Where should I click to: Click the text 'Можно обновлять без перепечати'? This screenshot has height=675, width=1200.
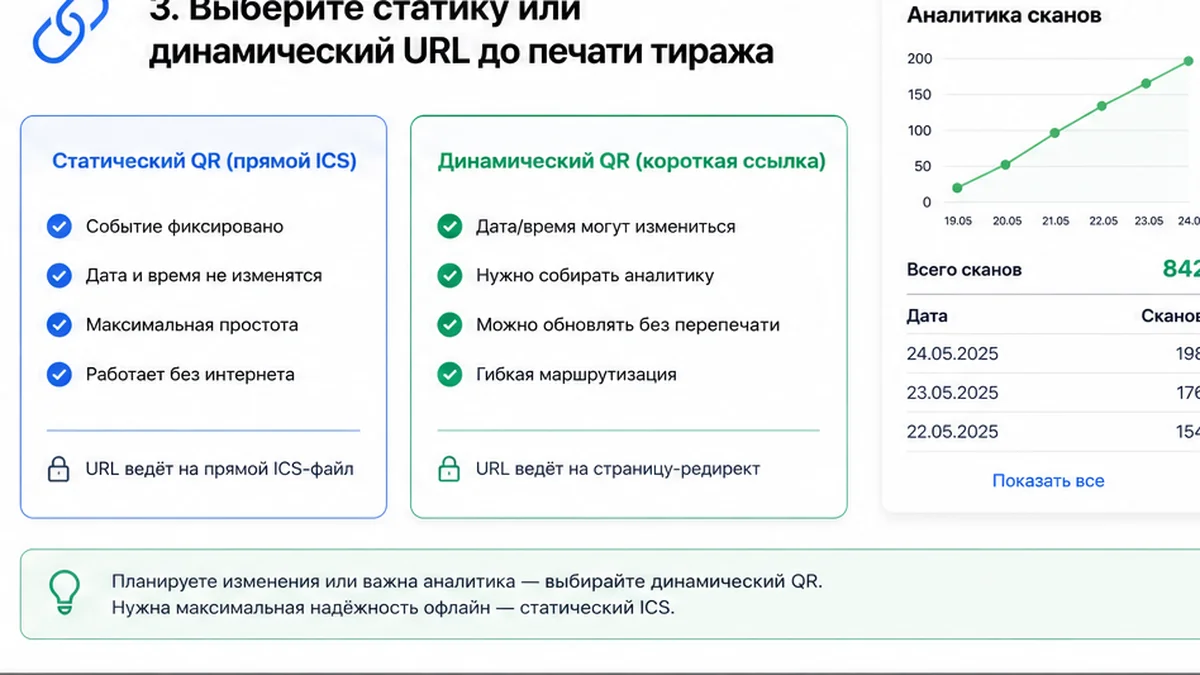tap(628, 325)
